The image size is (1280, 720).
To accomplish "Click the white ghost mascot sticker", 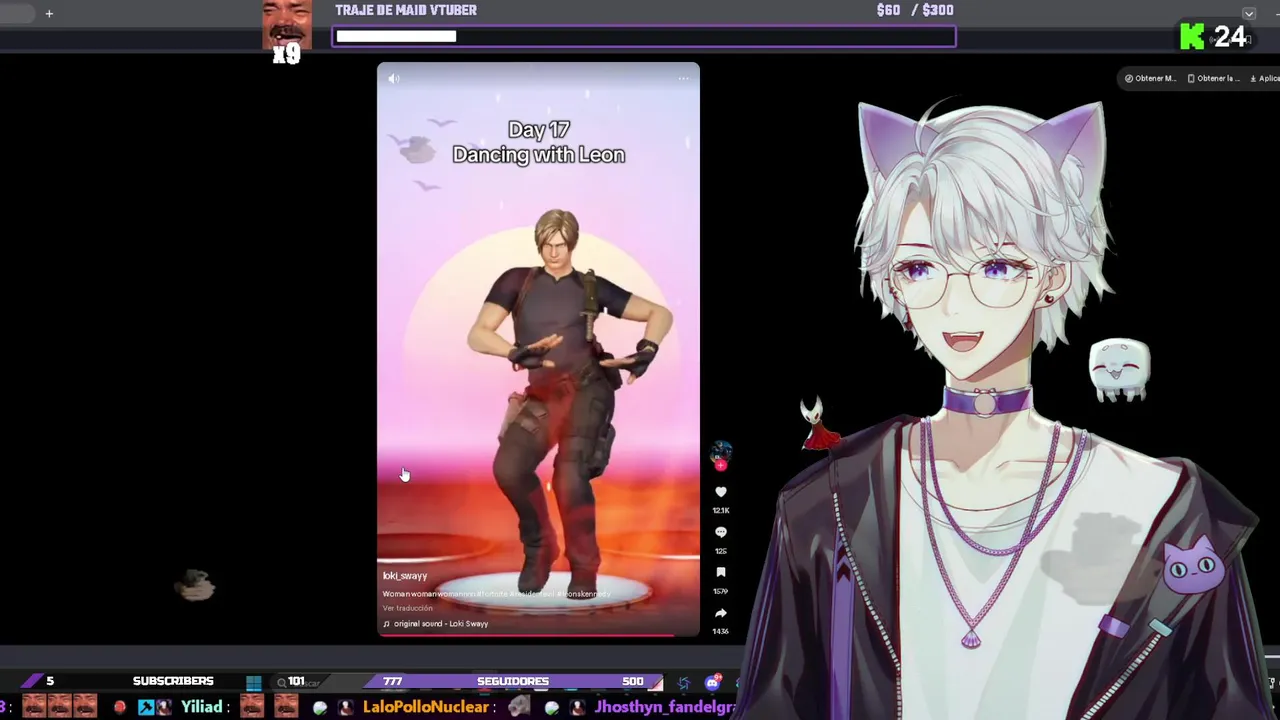I will click(1119, 369).
